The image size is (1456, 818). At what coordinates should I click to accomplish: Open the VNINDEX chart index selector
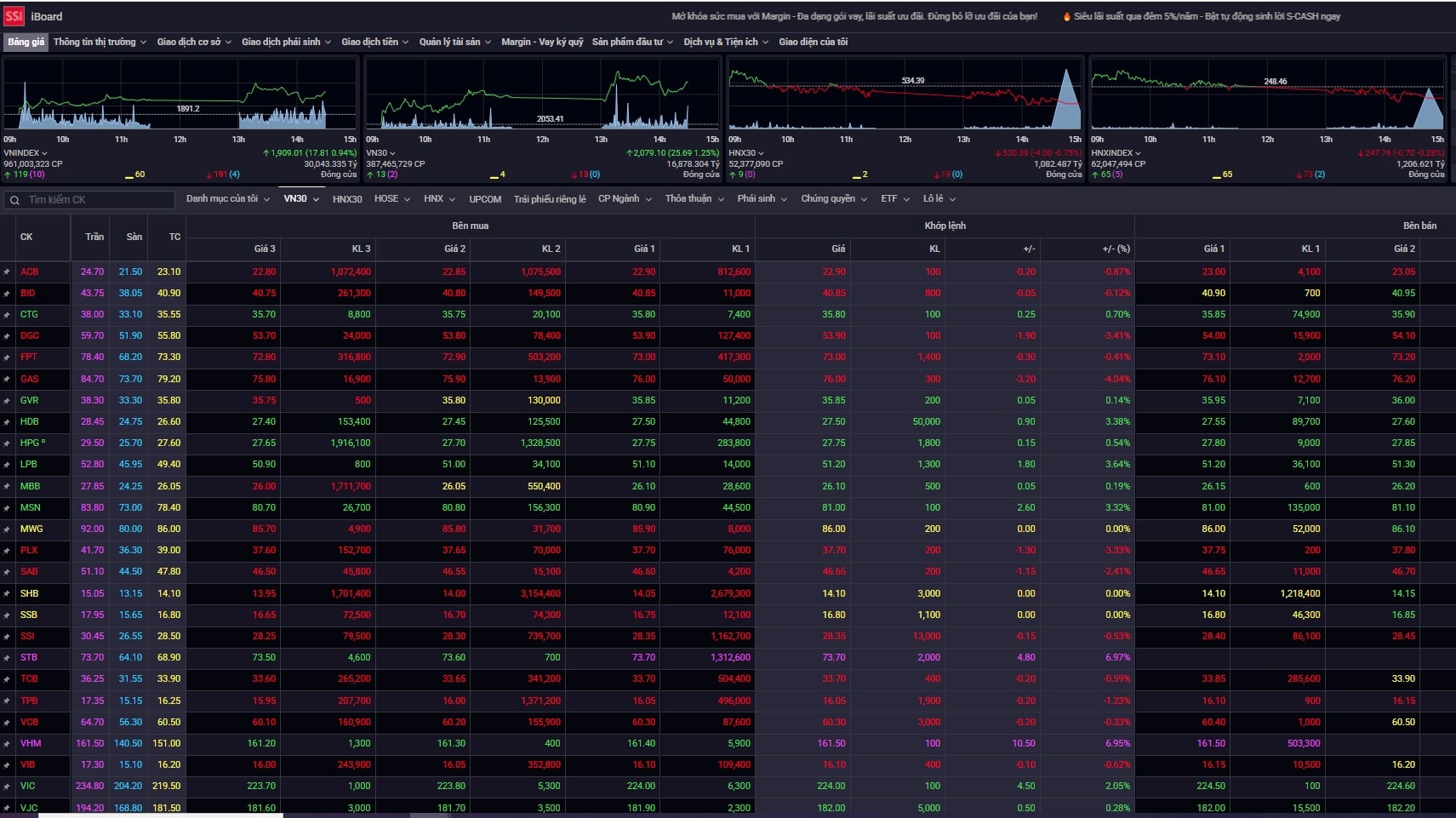26,153
